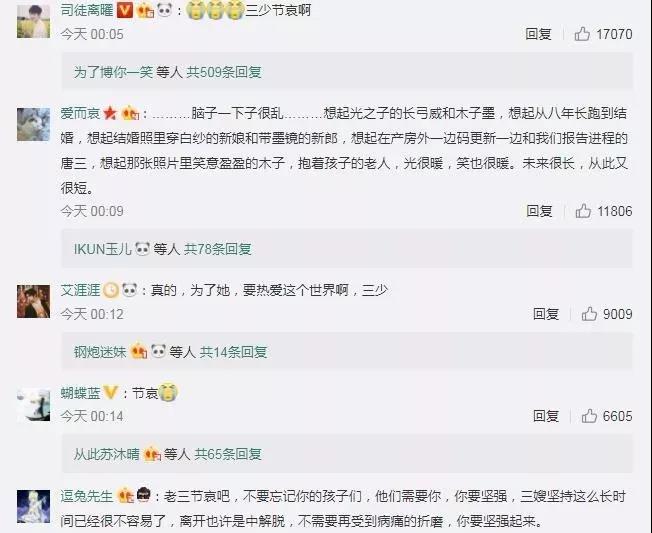
Task: Click the yellow V badge beside 蝴蝶蓝
Action: 111,392
